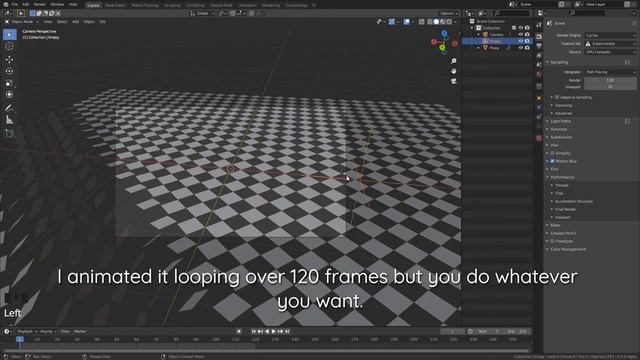Select the Add Cube tool

[9, 133]
